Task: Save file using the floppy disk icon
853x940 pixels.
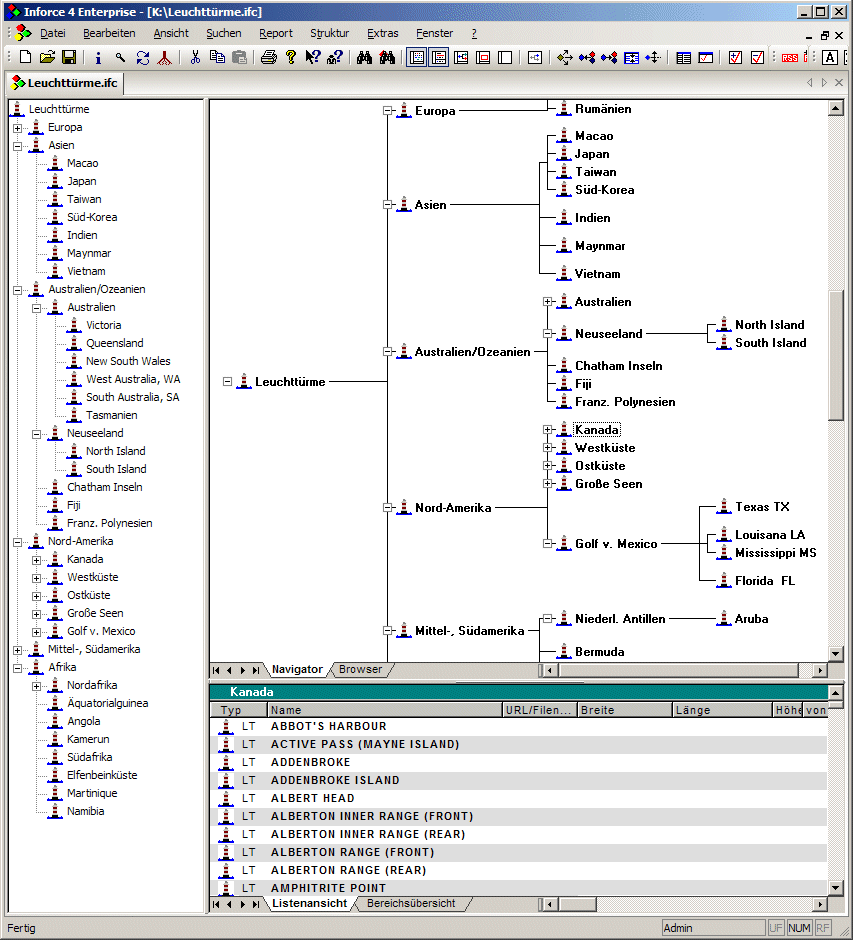Action: [69, 58]
